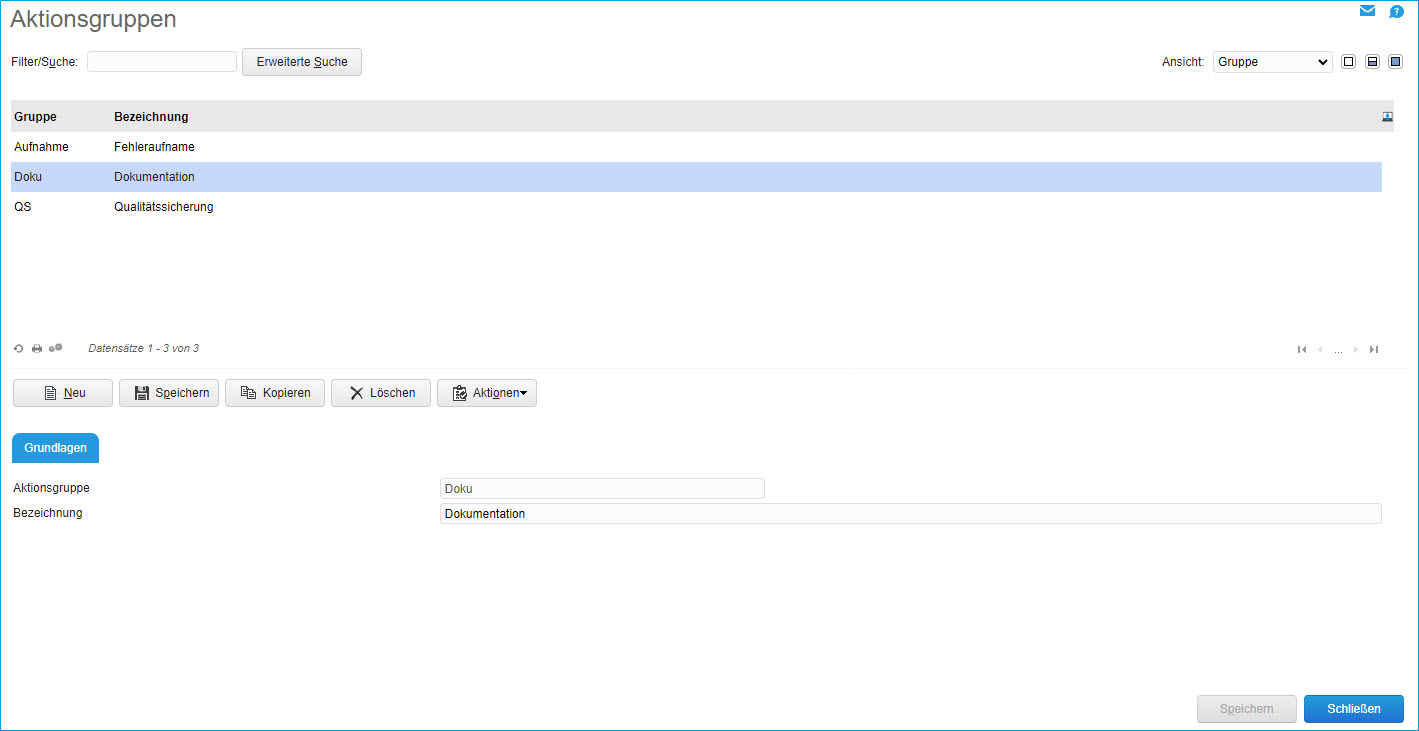The width and height of the screenshot is (1419, 731).
Task: Click the gears settings icon below the table
Action: click(x=56, y=348)
